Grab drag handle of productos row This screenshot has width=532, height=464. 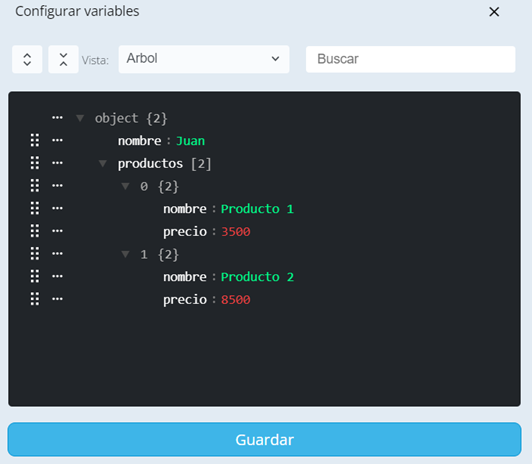tap(35, 163)
